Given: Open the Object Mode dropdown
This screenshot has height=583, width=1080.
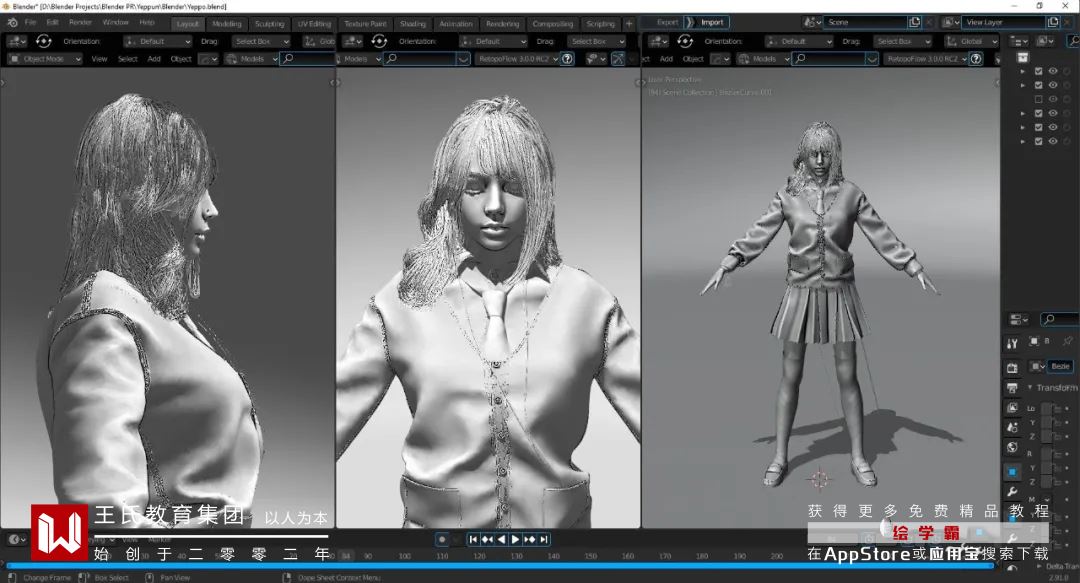Looking at the screenshot, I should tap(44, 59).
